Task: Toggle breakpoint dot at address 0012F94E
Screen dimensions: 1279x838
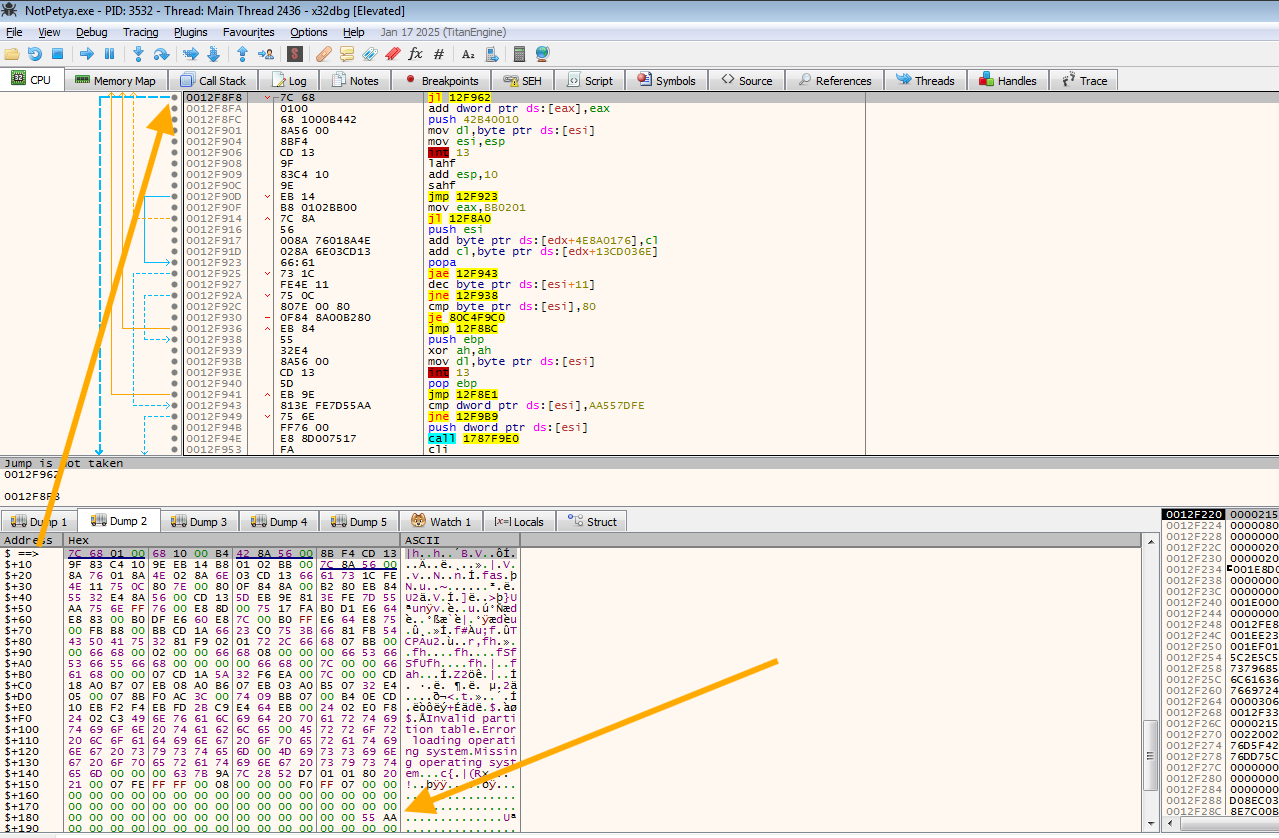Action: tap(175, 438)
